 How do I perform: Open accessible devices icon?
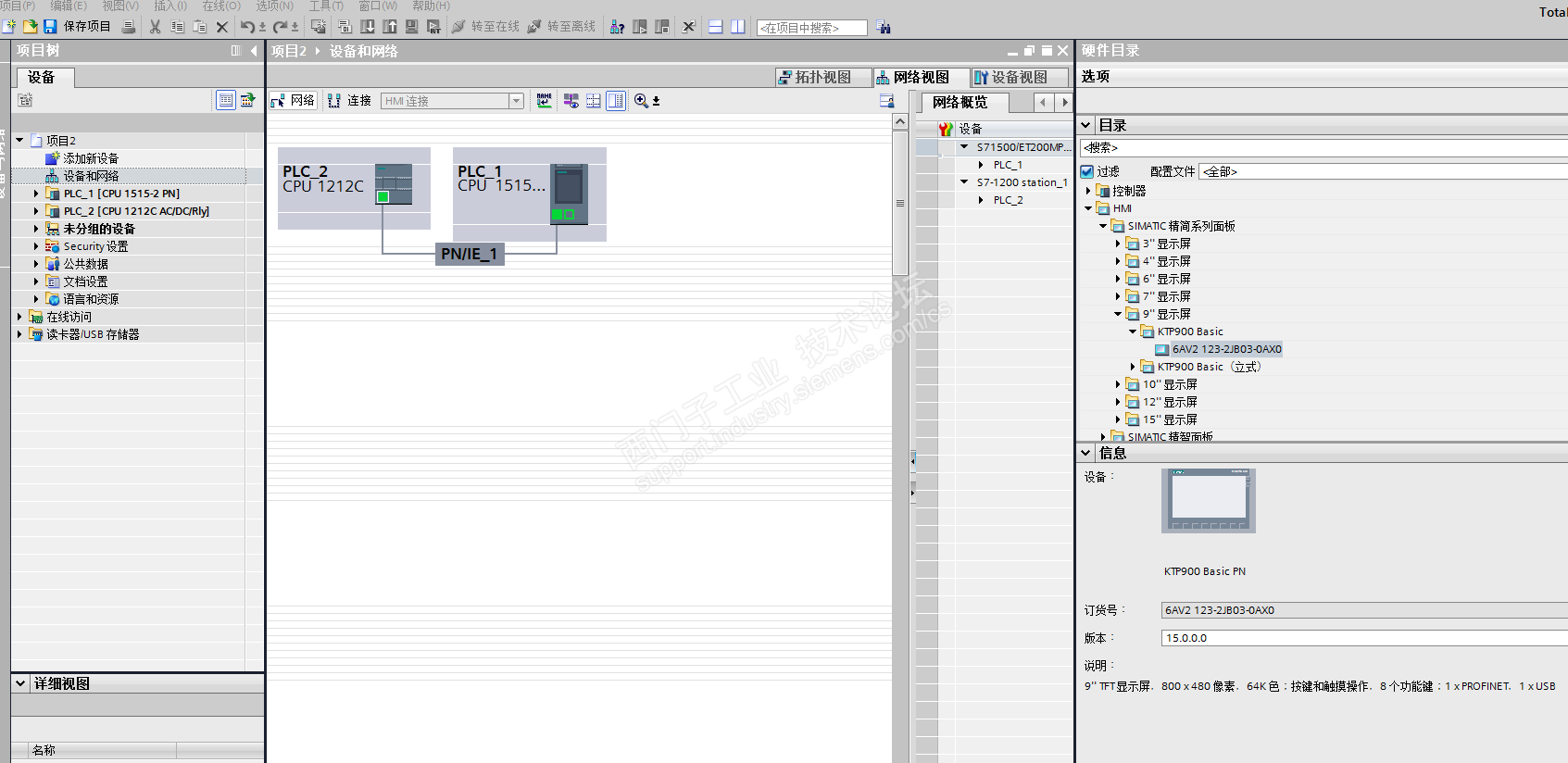[x=618, y=27]
